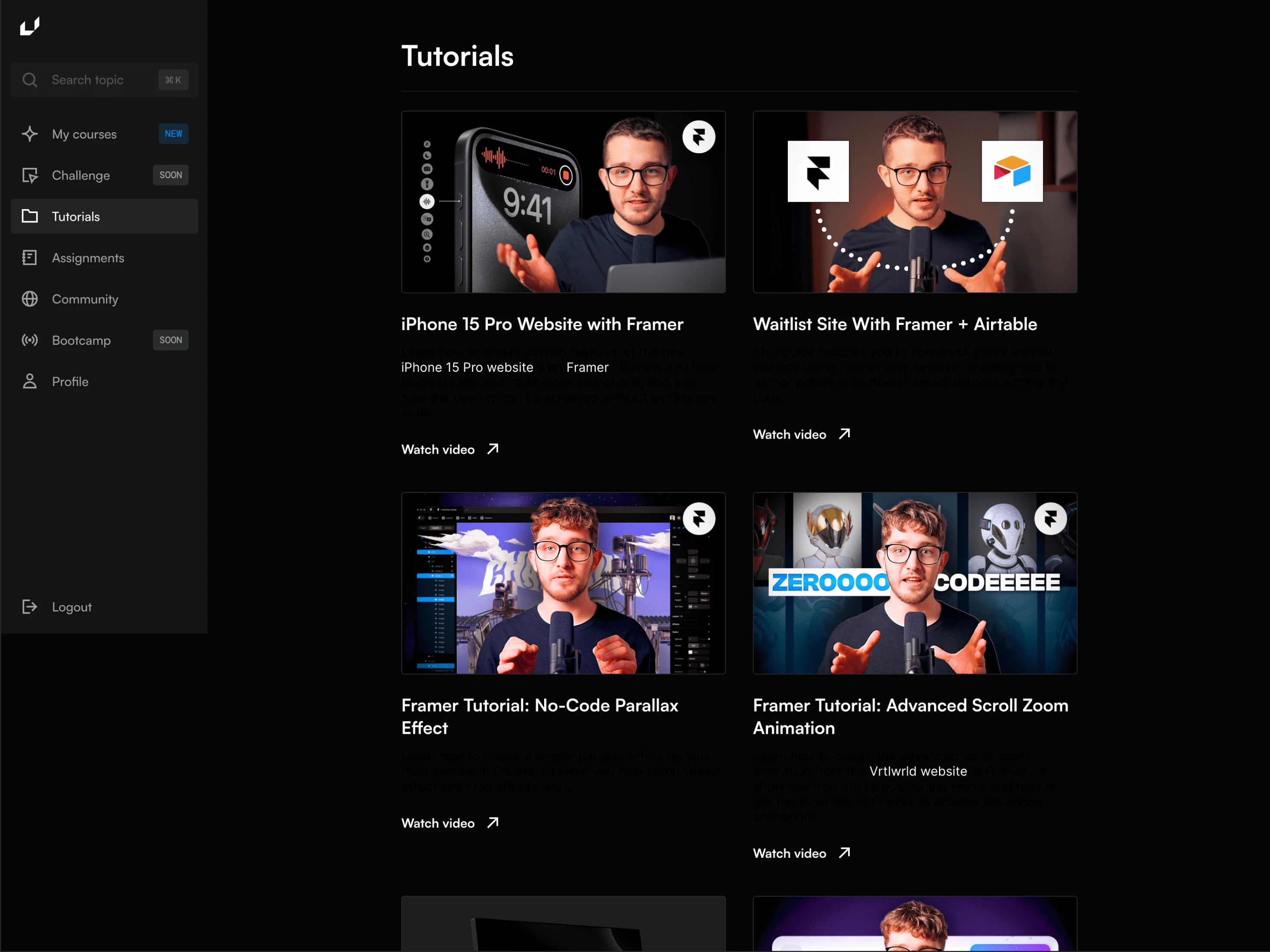The image size is (1270, 952).
Task: Open Challenge in the sidebar
Action: [104, 175]
